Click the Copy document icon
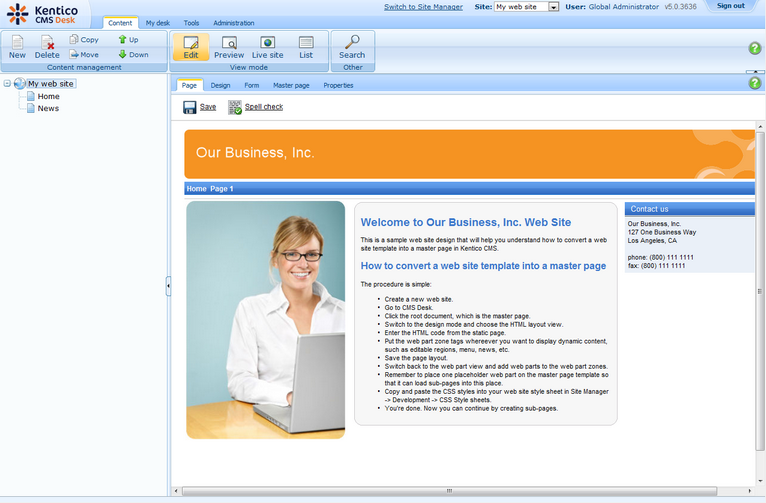 75,40
